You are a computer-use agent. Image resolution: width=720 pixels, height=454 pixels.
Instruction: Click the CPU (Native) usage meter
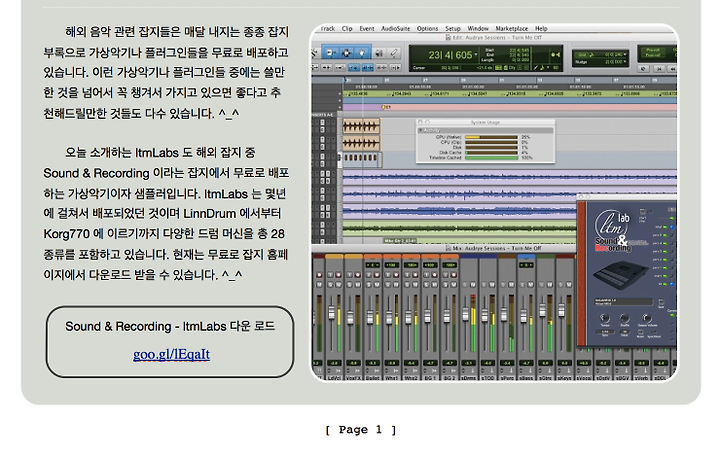click(x=491, y=137)
